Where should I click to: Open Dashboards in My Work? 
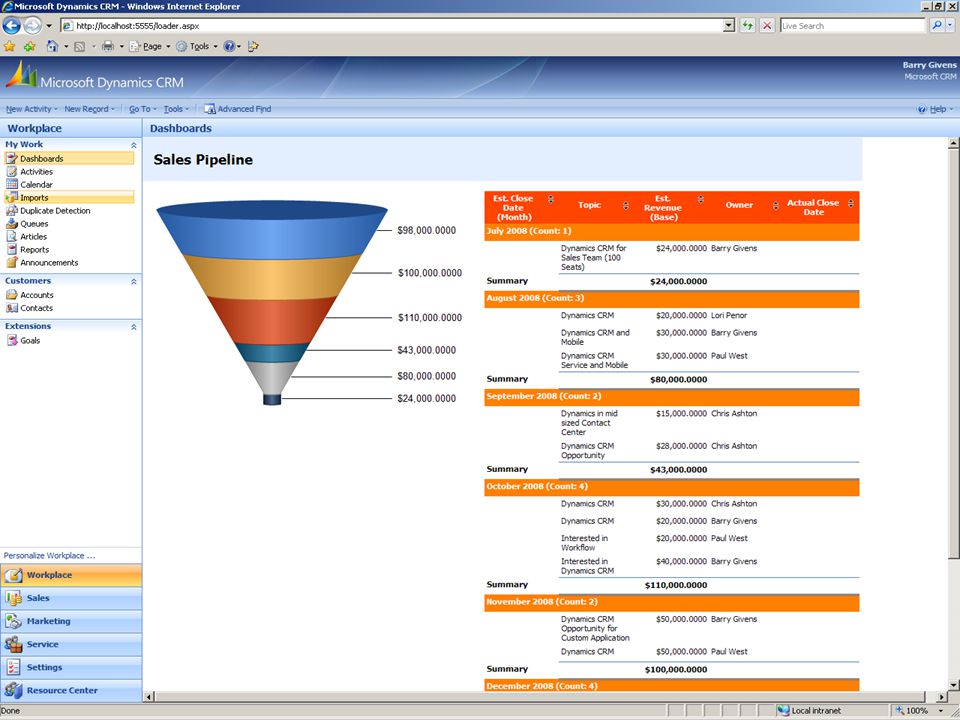click(69, 159)
